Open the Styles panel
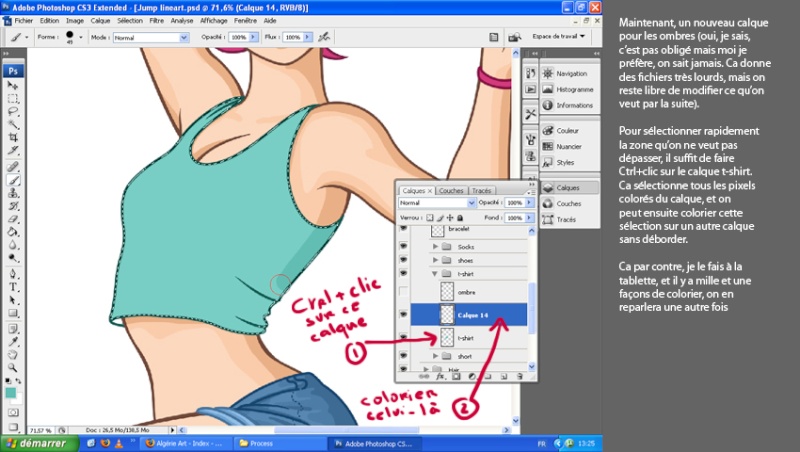This screenshot has height=452, width=800. 569,162
